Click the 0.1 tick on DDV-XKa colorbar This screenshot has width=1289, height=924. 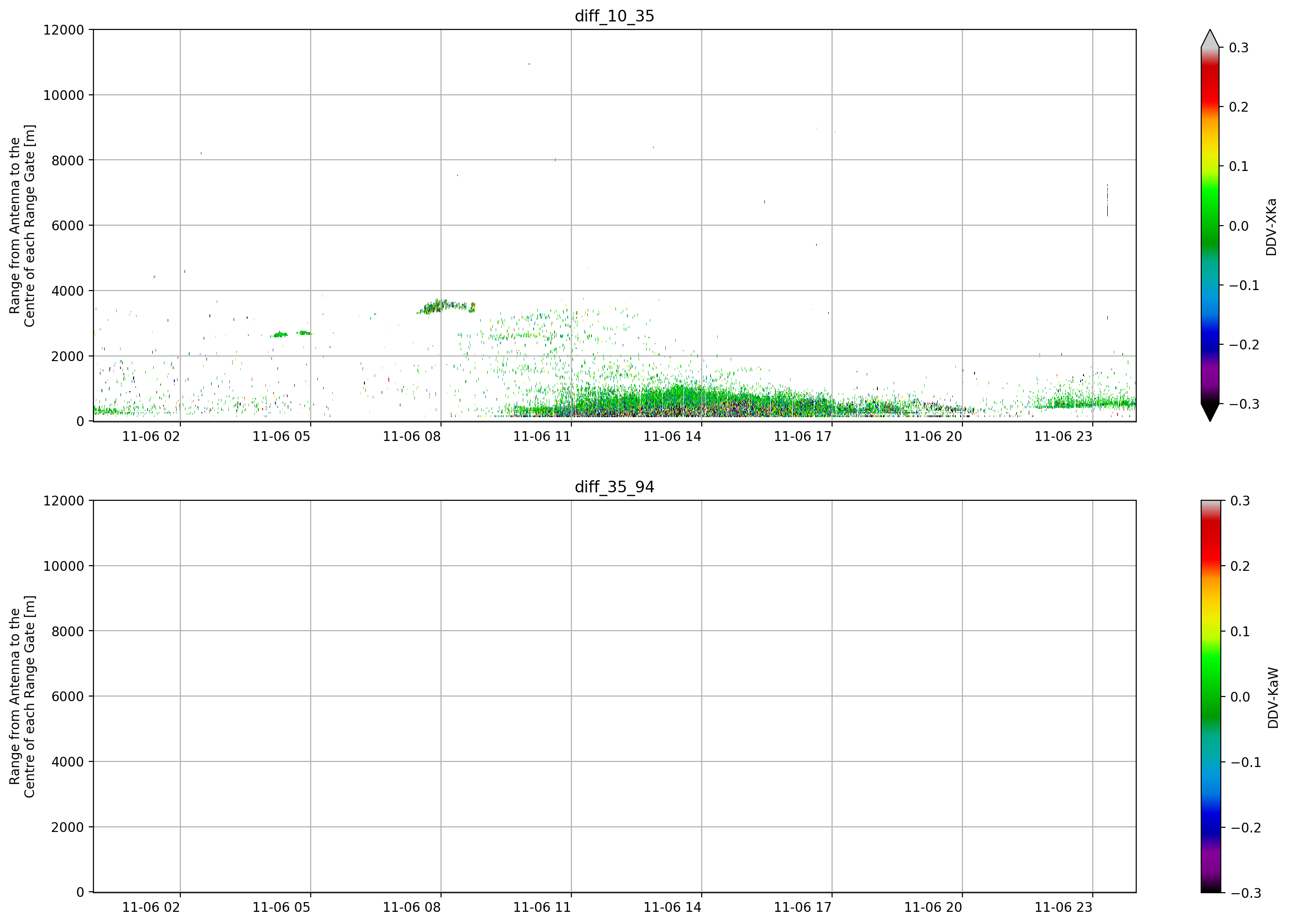(1239, 166)
